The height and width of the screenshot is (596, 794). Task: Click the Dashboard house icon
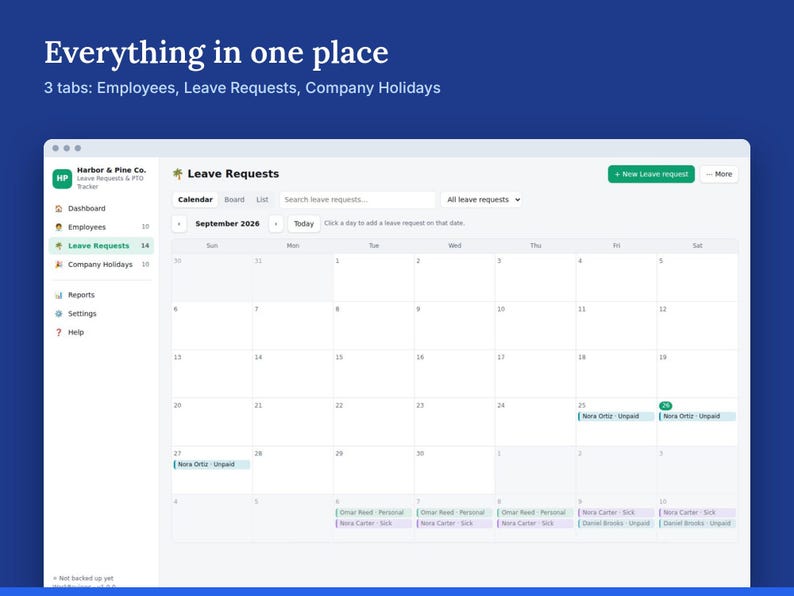point(59,209)
